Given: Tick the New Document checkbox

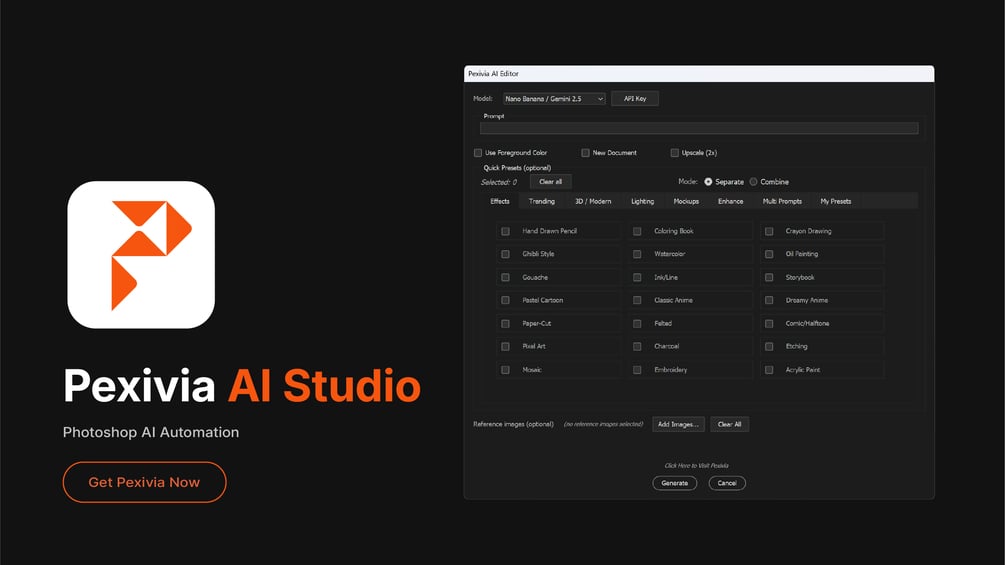Looking at the screenshot, I should [x=585, y=153].
